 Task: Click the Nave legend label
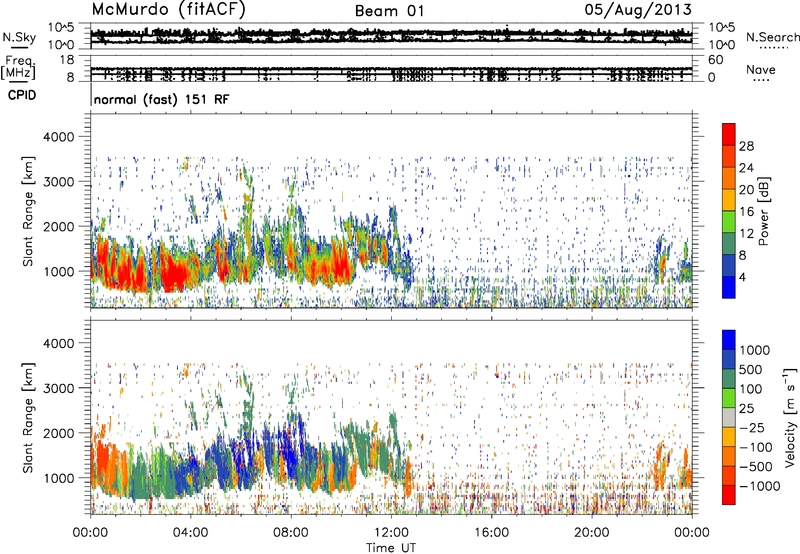(x=761, y=69)
